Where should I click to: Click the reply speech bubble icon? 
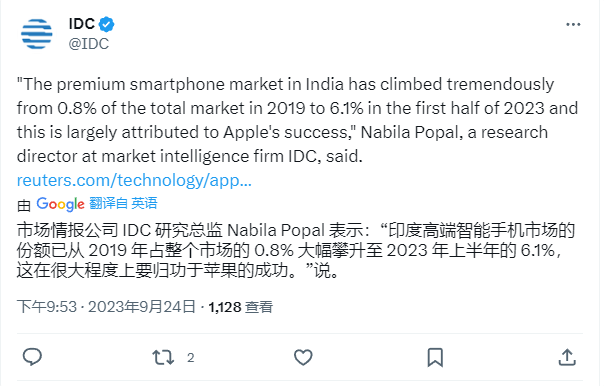[32, 357]
